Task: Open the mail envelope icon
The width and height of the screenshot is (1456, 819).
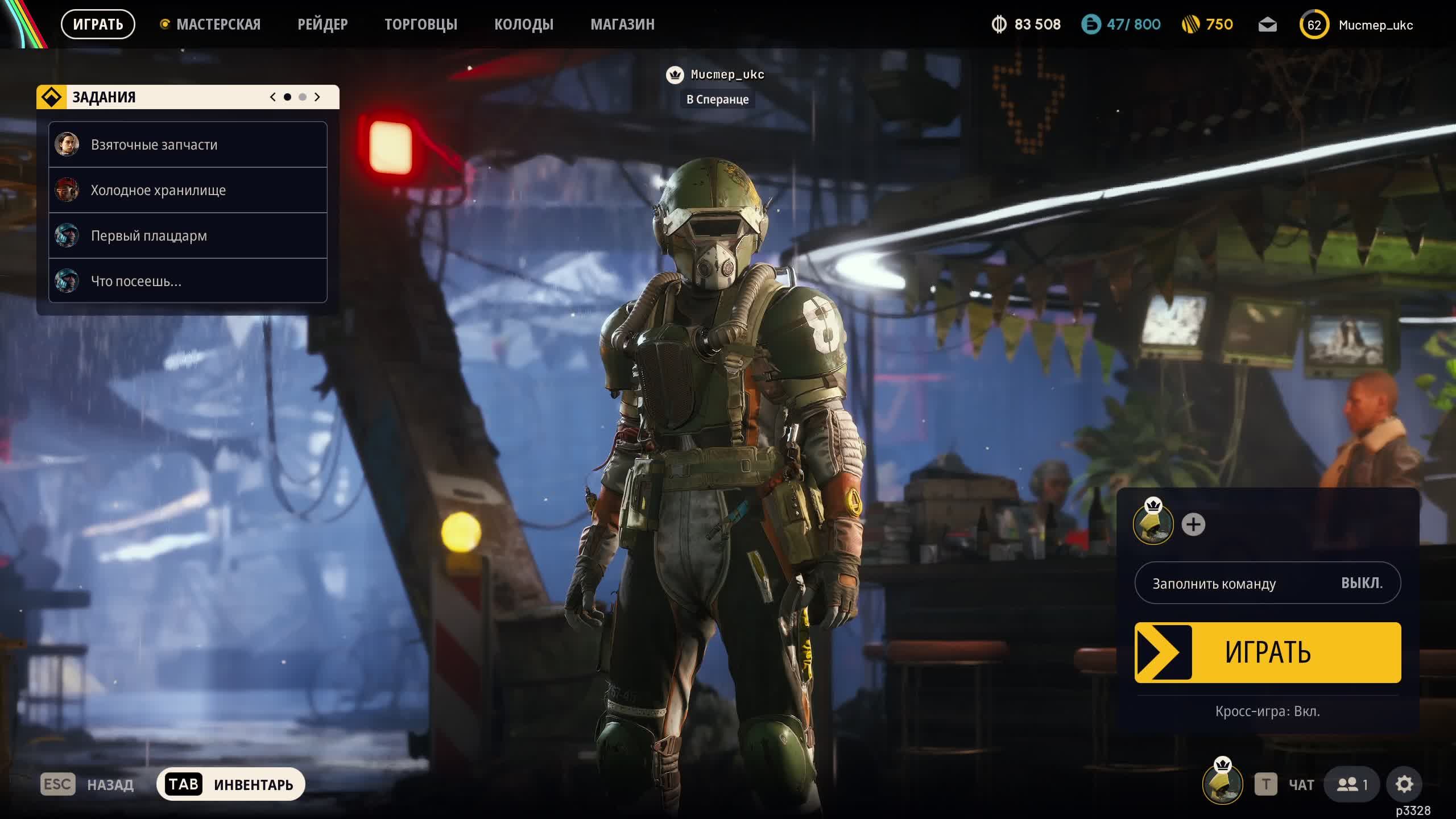Action: pyautogui.click(x=1267, y=25)
